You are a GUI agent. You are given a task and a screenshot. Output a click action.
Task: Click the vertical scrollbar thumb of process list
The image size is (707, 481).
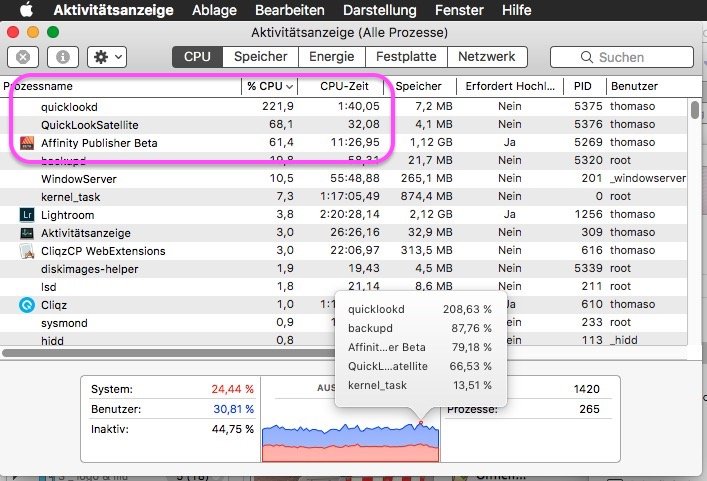click(x=695, y=110)
